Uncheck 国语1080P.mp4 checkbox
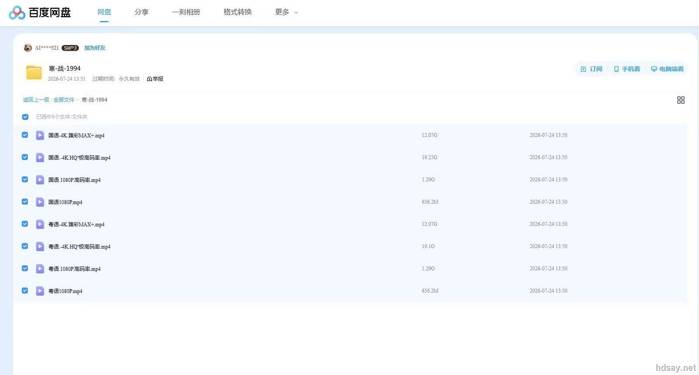 point(25,202)
